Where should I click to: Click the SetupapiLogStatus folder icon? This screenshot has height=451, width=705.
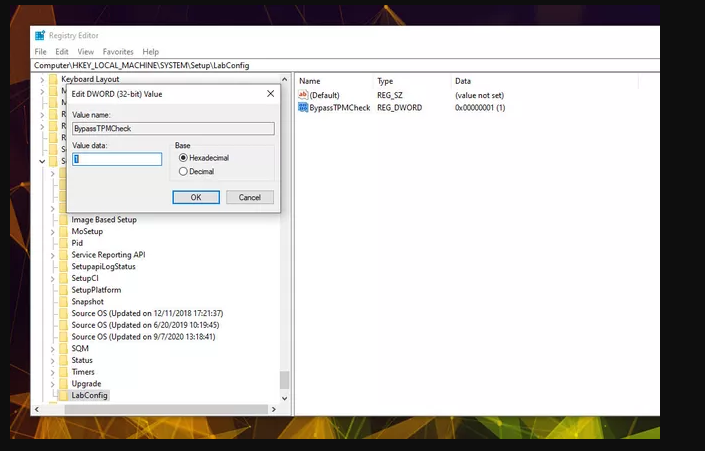[64, 267]
